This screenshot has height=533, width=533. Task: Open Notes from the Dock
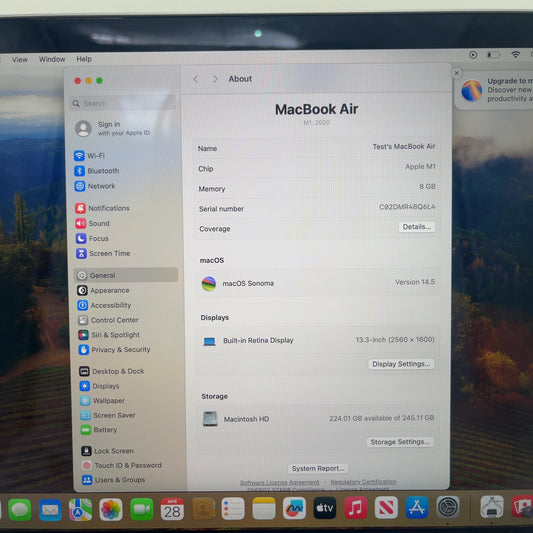[264, 509]
